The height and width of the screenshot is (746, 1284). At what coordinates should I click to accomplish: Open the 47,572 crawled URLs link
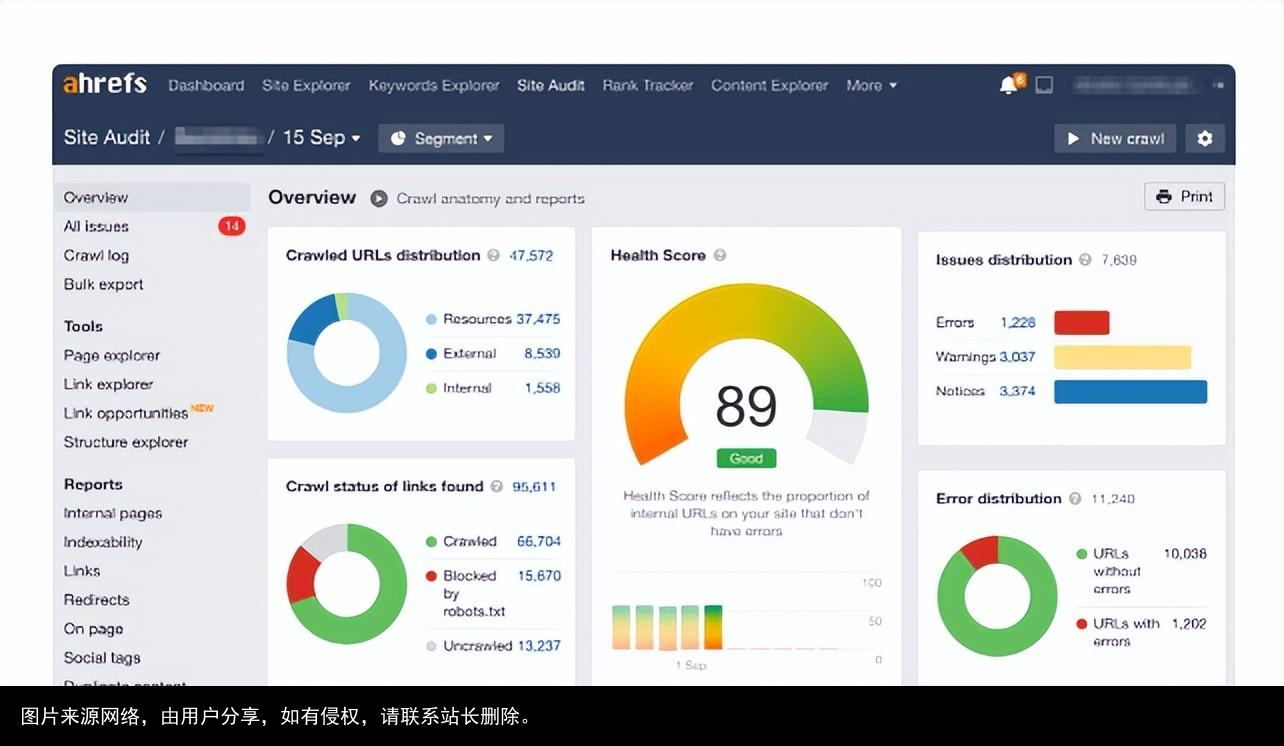[532, 256]
